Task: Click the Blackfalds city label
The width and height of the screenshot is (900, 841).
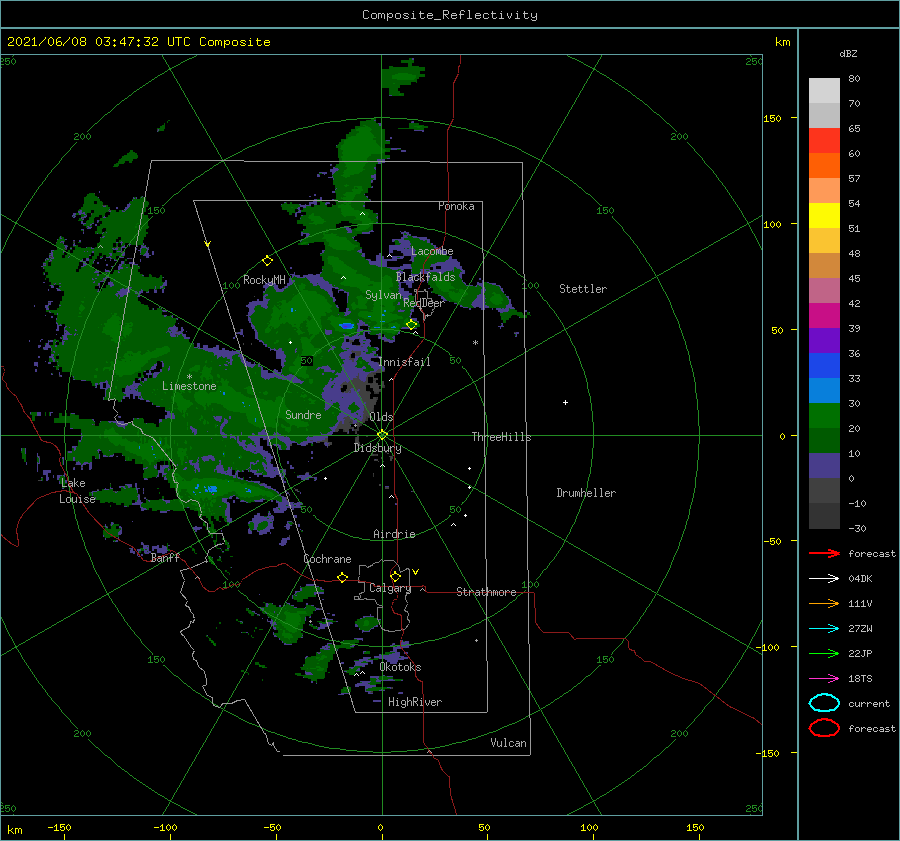Action: click(425, 277)
